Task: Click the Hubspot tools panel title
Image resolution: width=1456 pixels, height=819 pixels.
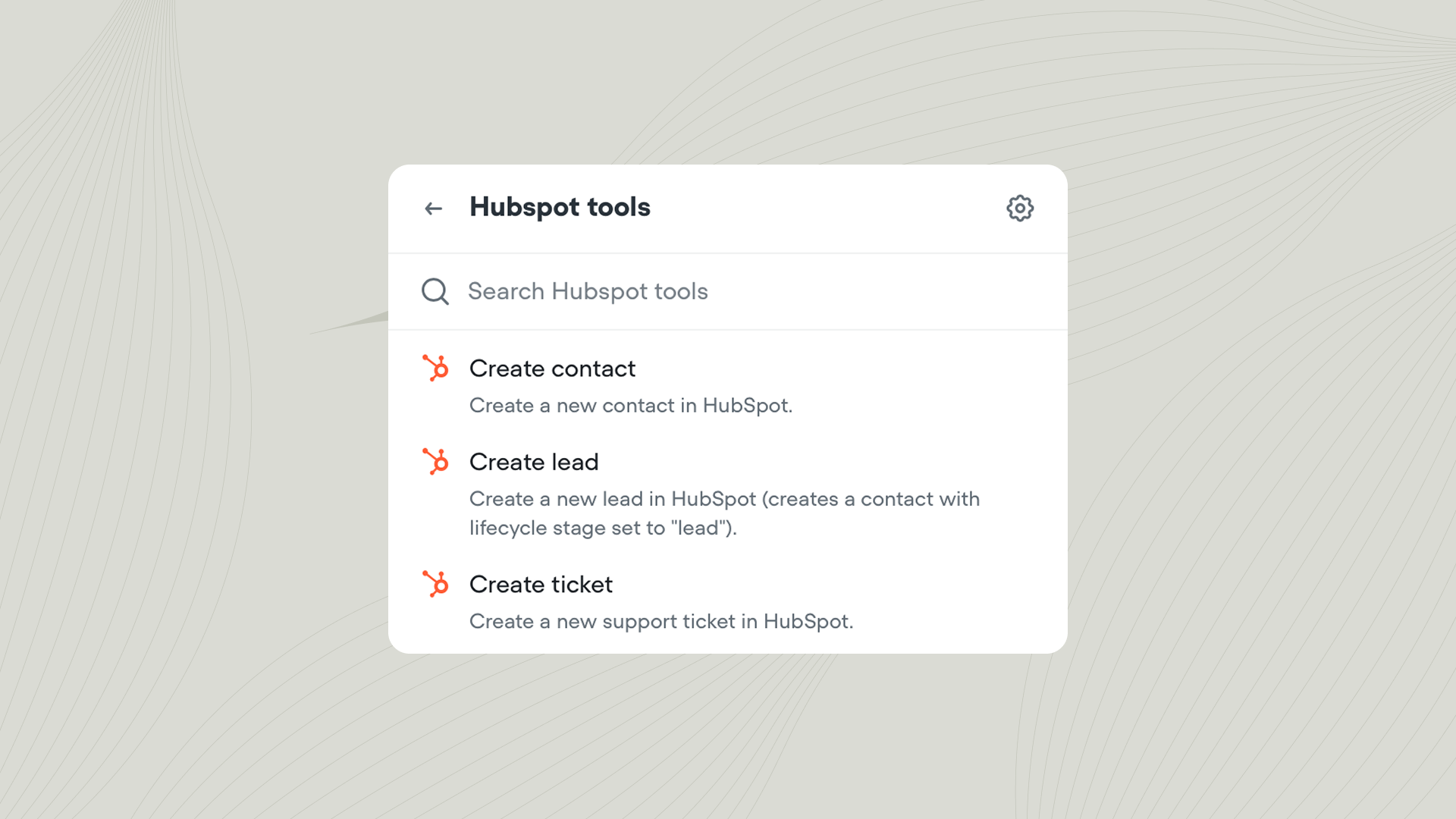Action: [x=560, y=207]
